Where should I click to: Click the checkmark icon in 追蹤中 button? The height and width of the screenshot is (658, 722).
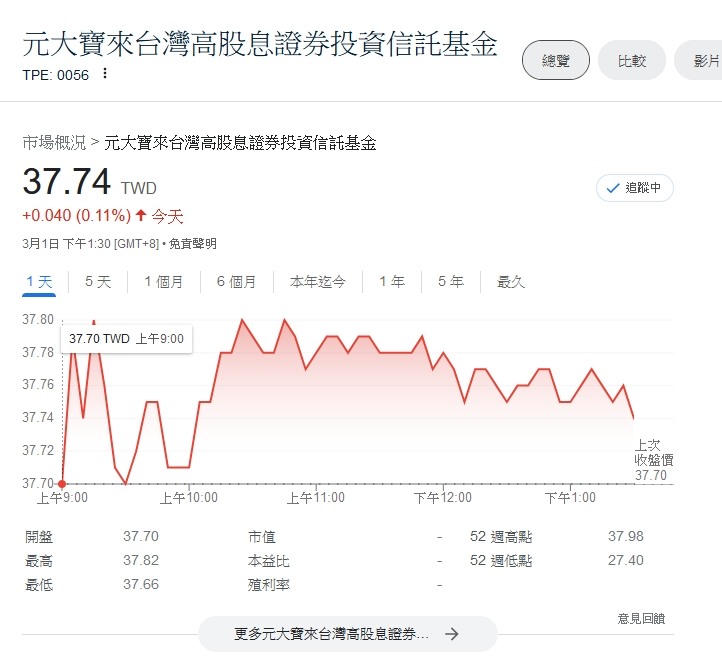click(612, 188)
